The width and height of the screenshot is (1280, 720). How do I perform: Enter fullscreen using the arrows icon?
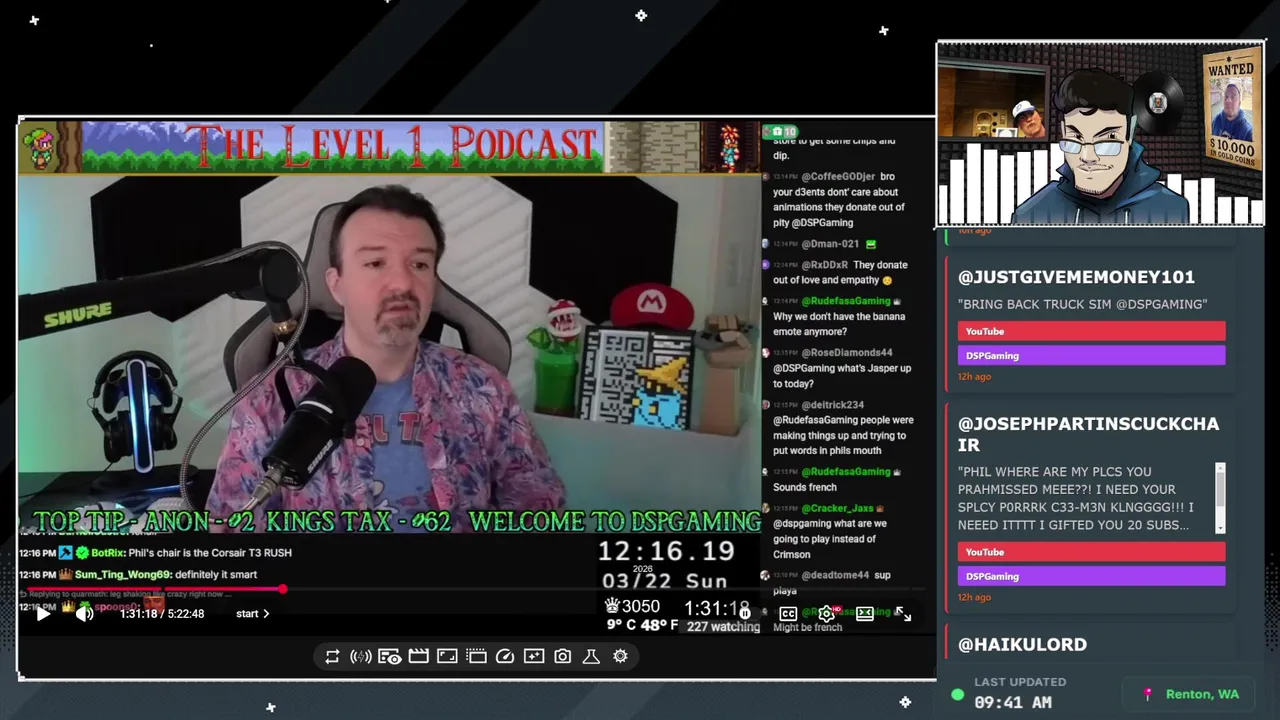[x=903, y=614]
